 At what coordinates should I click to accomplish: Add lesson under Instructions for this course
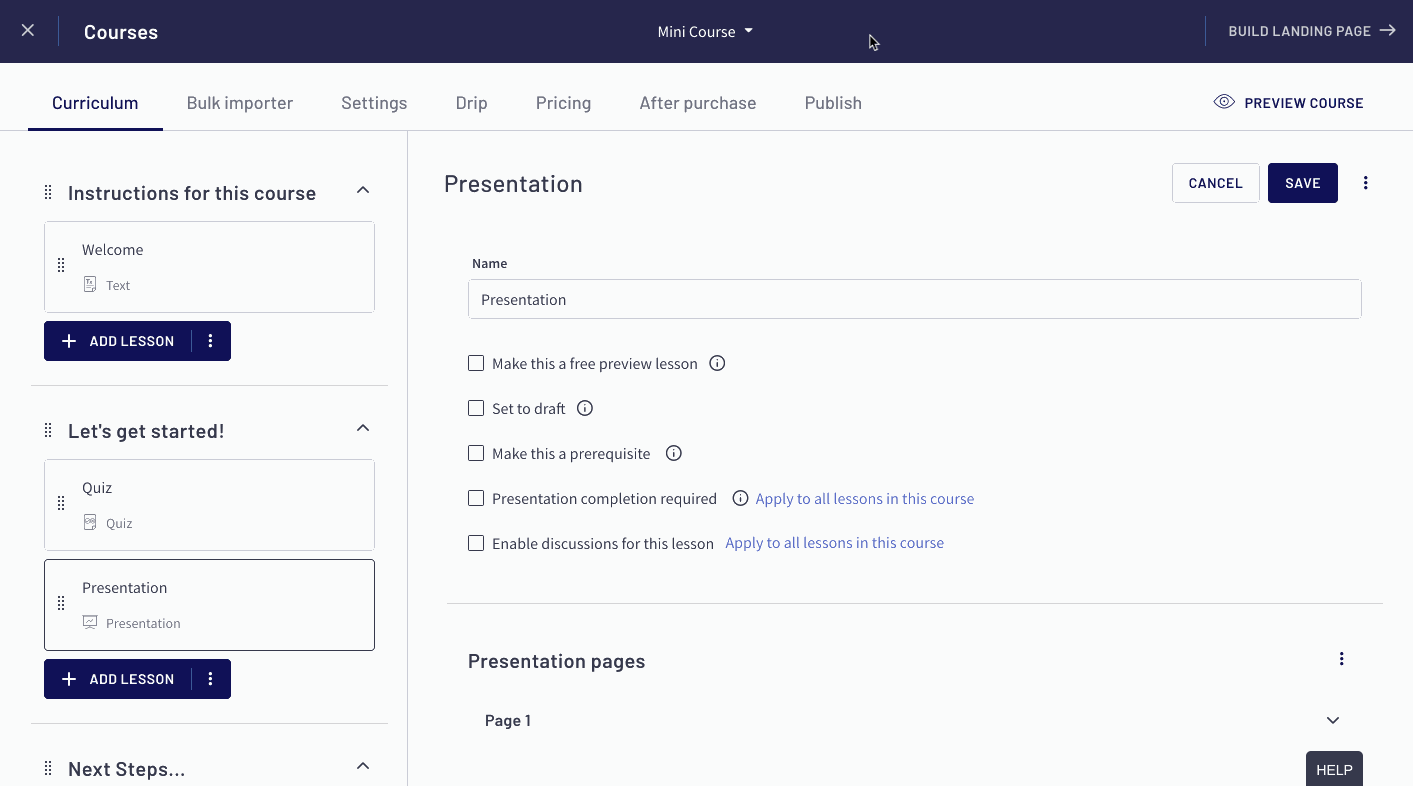point(118,341)
